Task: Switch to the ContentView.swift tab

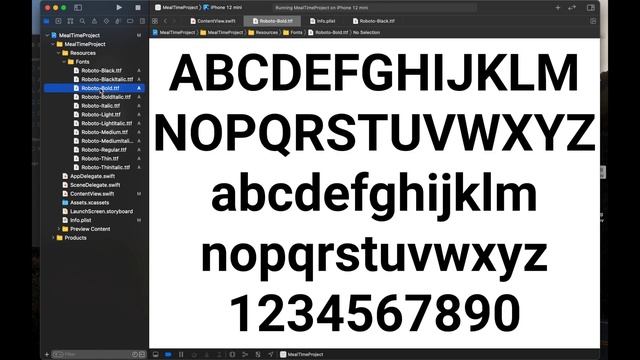Action: 213,21
